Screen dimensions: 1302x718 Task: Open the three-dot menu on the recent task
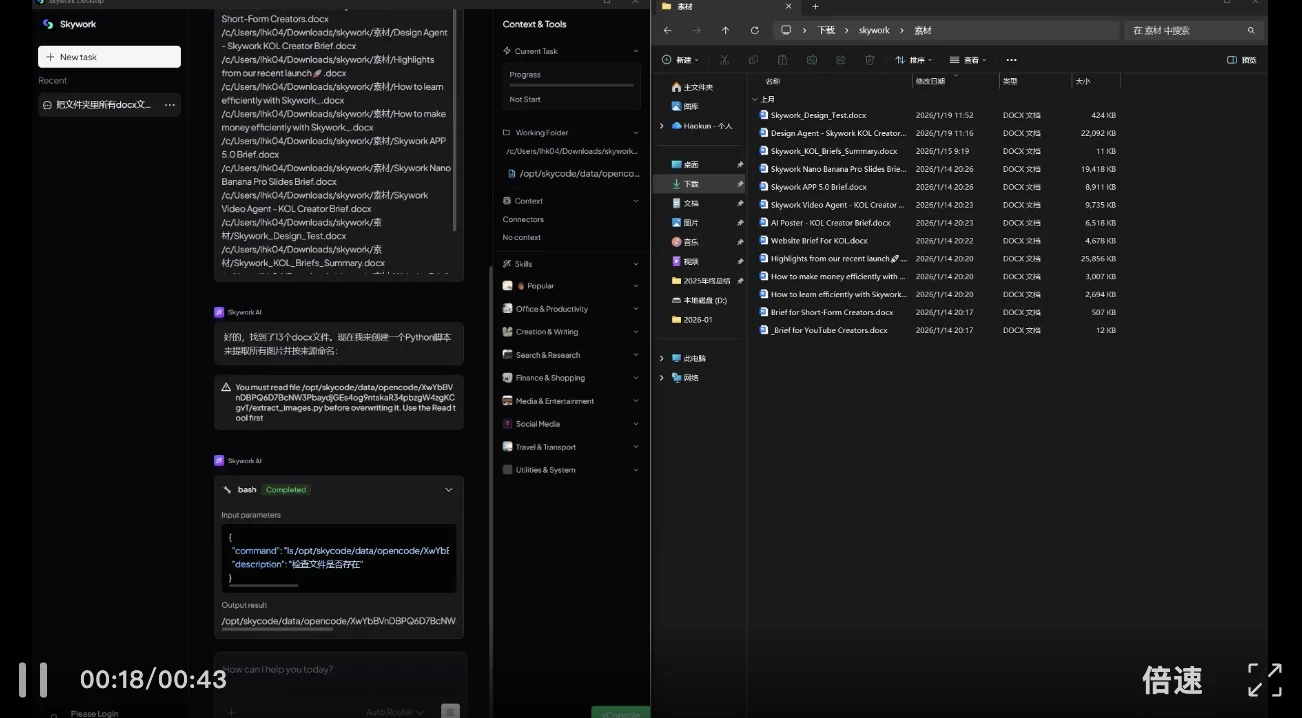tap(169, 105)
